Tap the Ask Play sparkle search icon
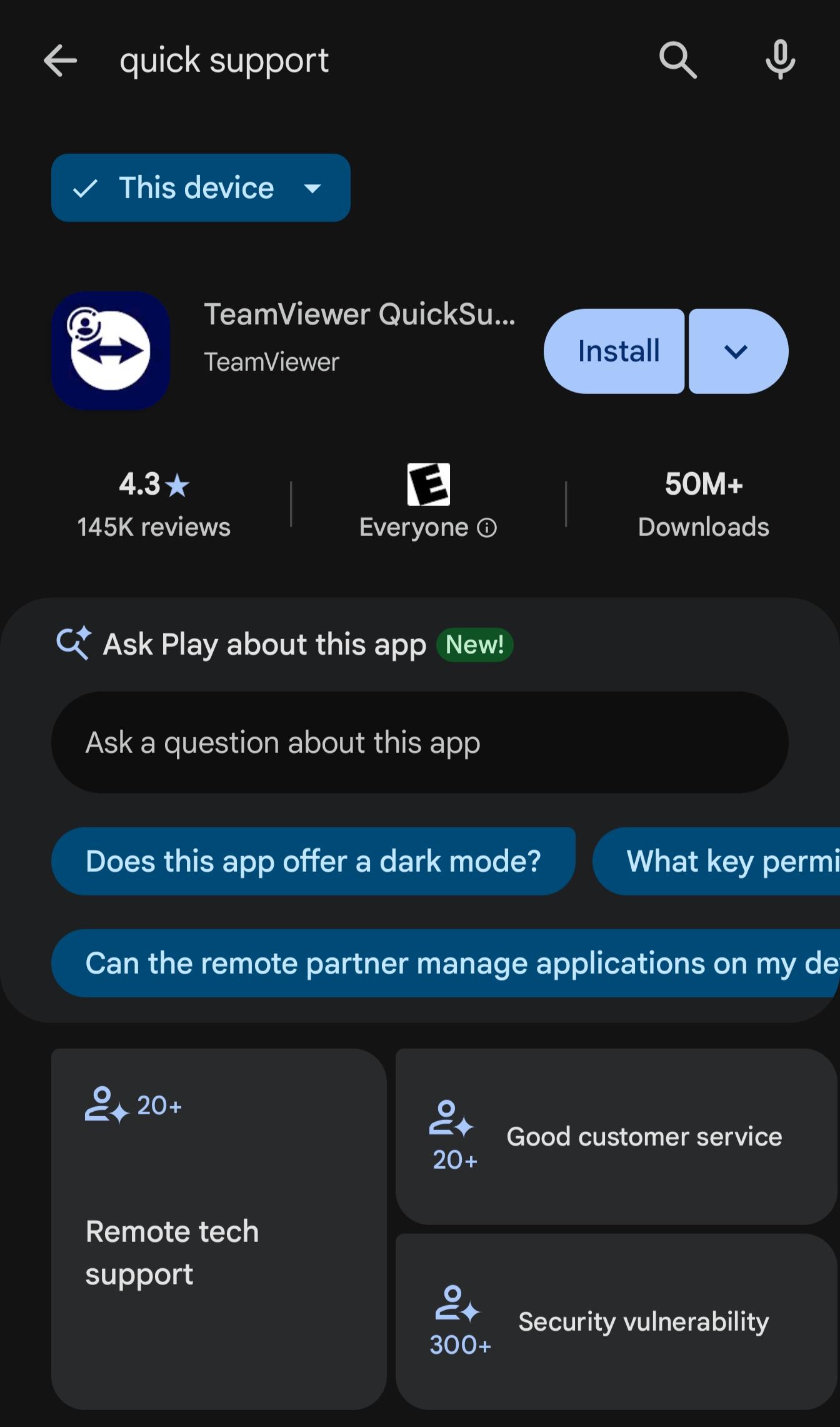840x1427 pixels. point(74,643)
